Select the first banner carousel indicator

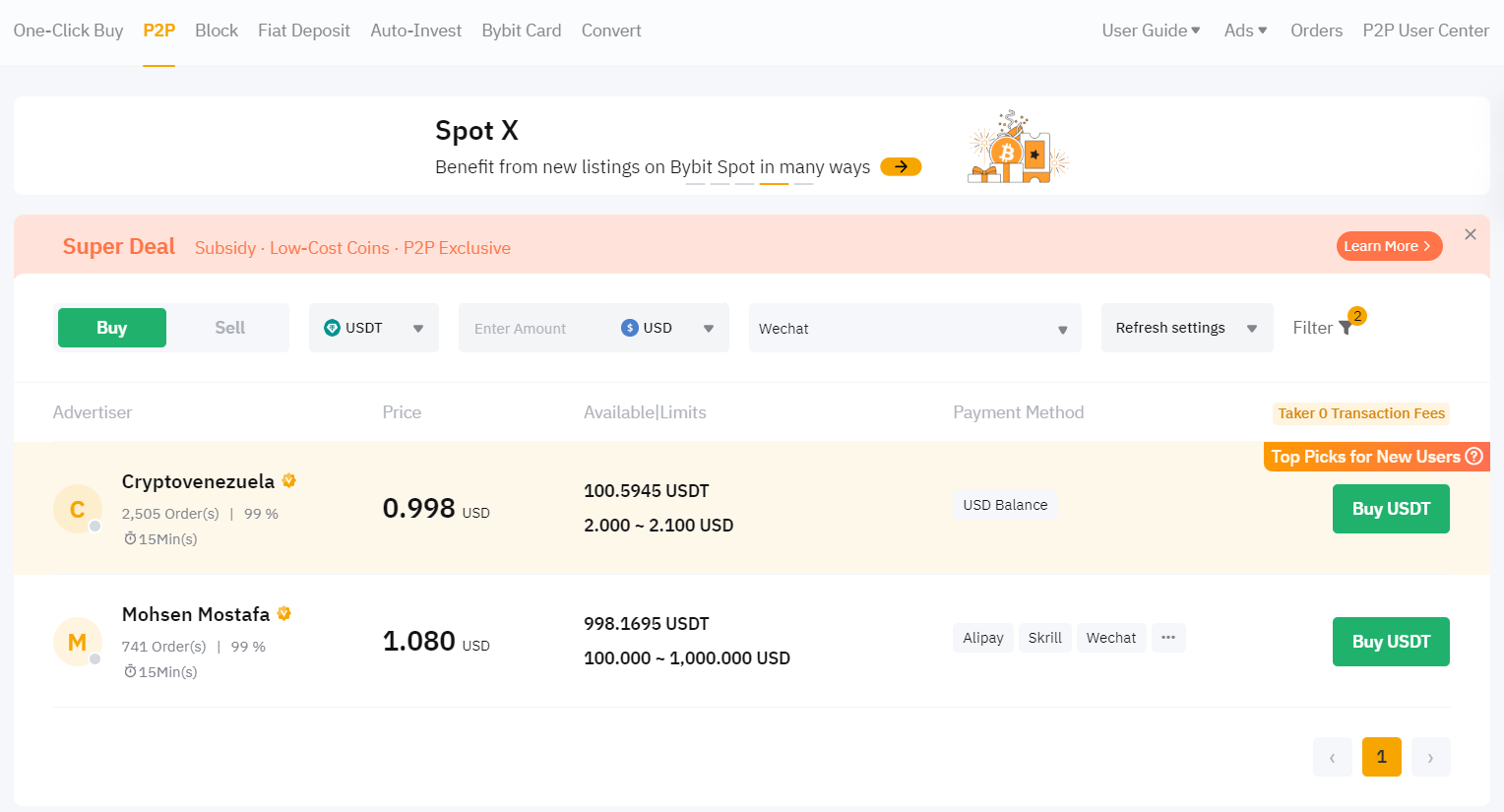coord(696,183)
